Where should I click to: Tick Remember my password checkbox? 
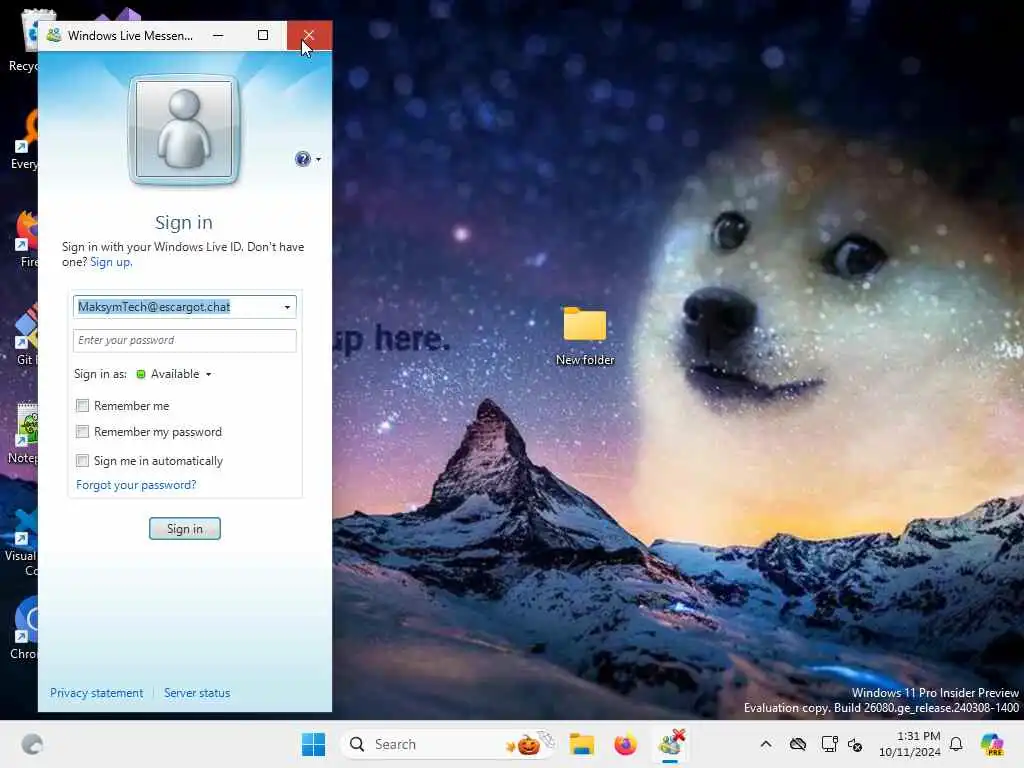point(82,432)
